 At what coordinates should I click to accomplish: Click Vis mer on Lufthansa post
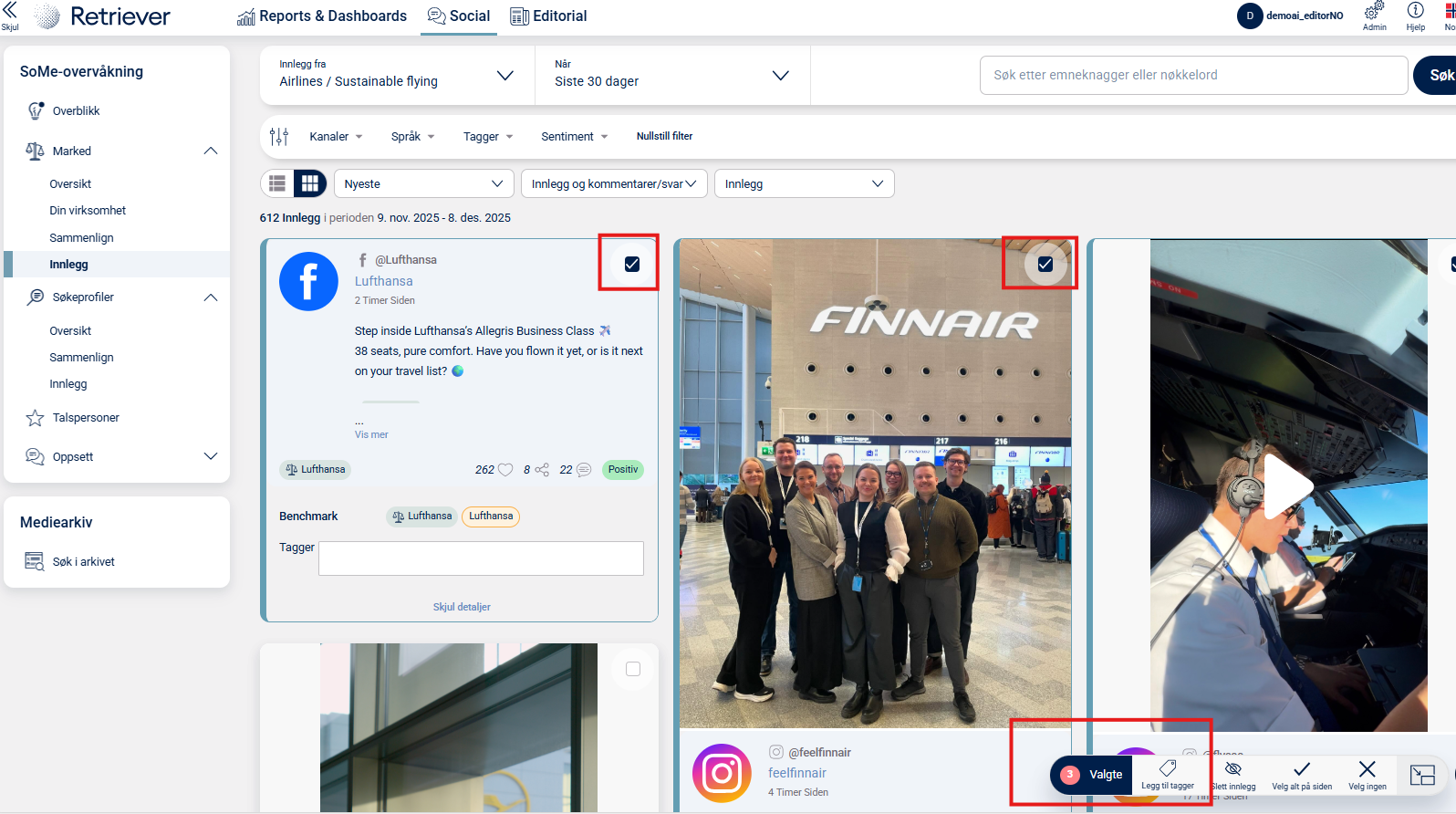click(371, 434)
